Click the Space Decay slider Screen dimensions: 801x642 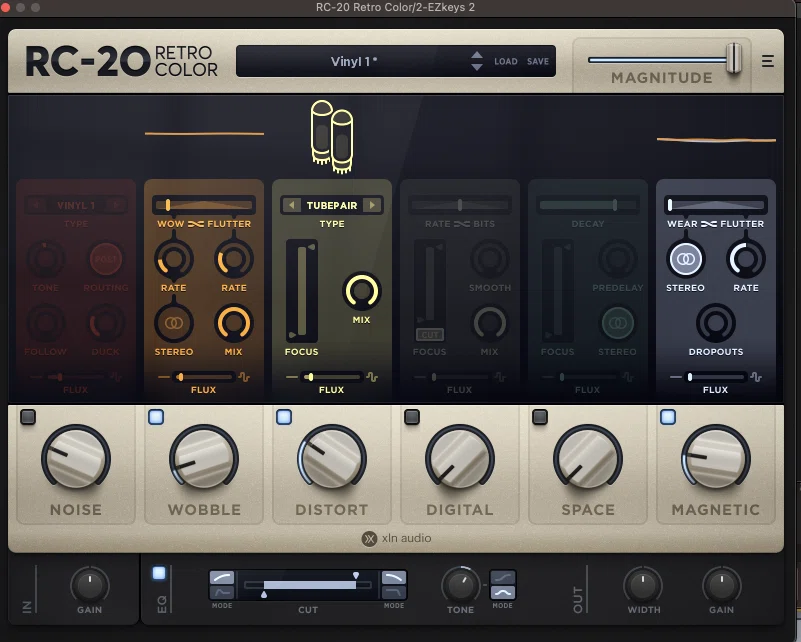click(587, 205)
